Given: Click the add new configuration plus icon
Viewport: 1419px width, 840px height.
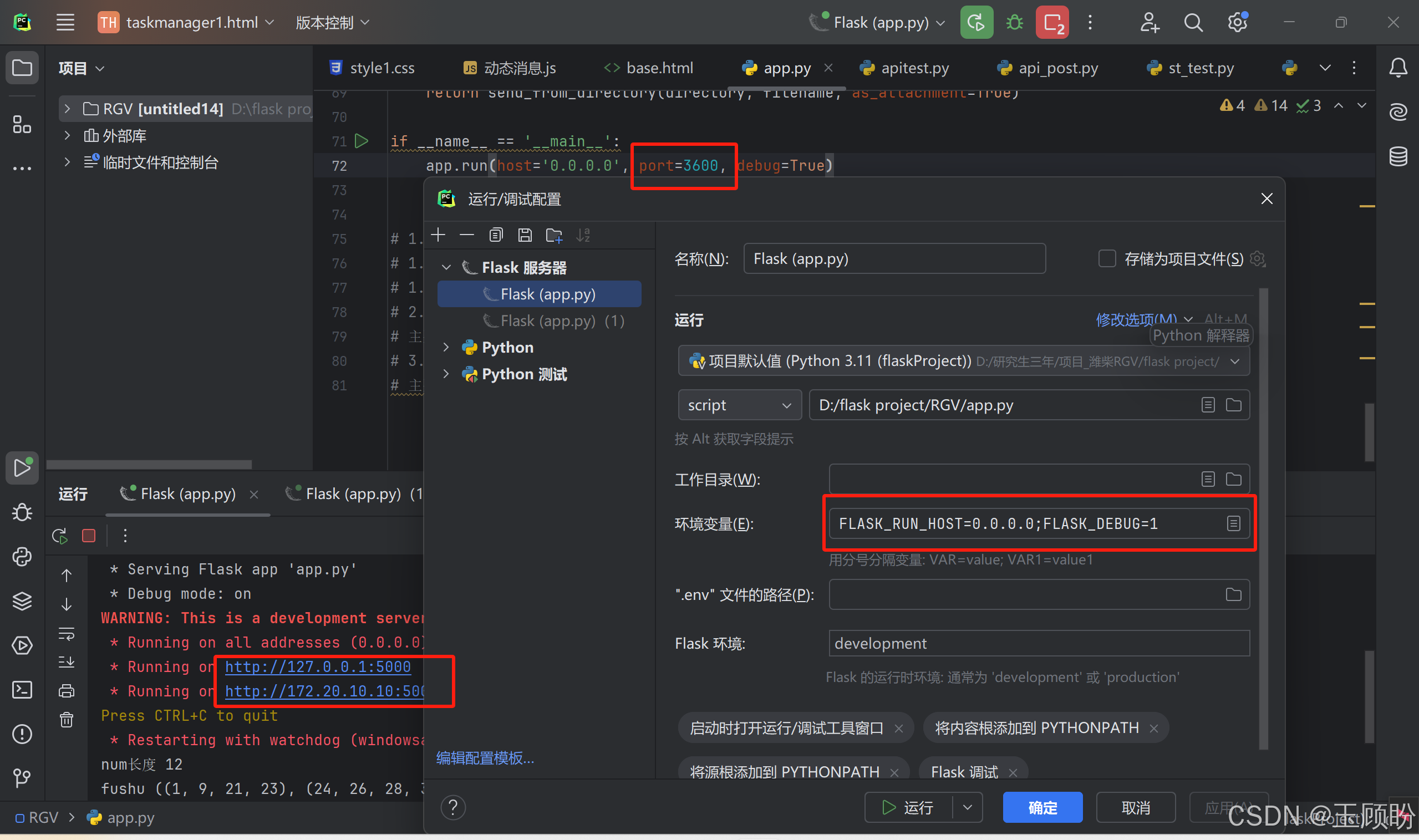Looking at the screenshot, I should tap(438, 235).
